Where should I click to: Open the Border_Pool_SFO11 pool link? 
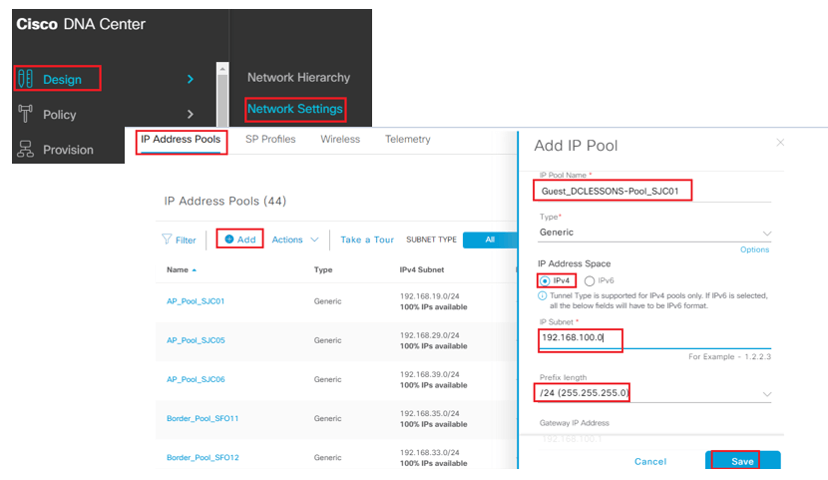[x=202, y=419]
